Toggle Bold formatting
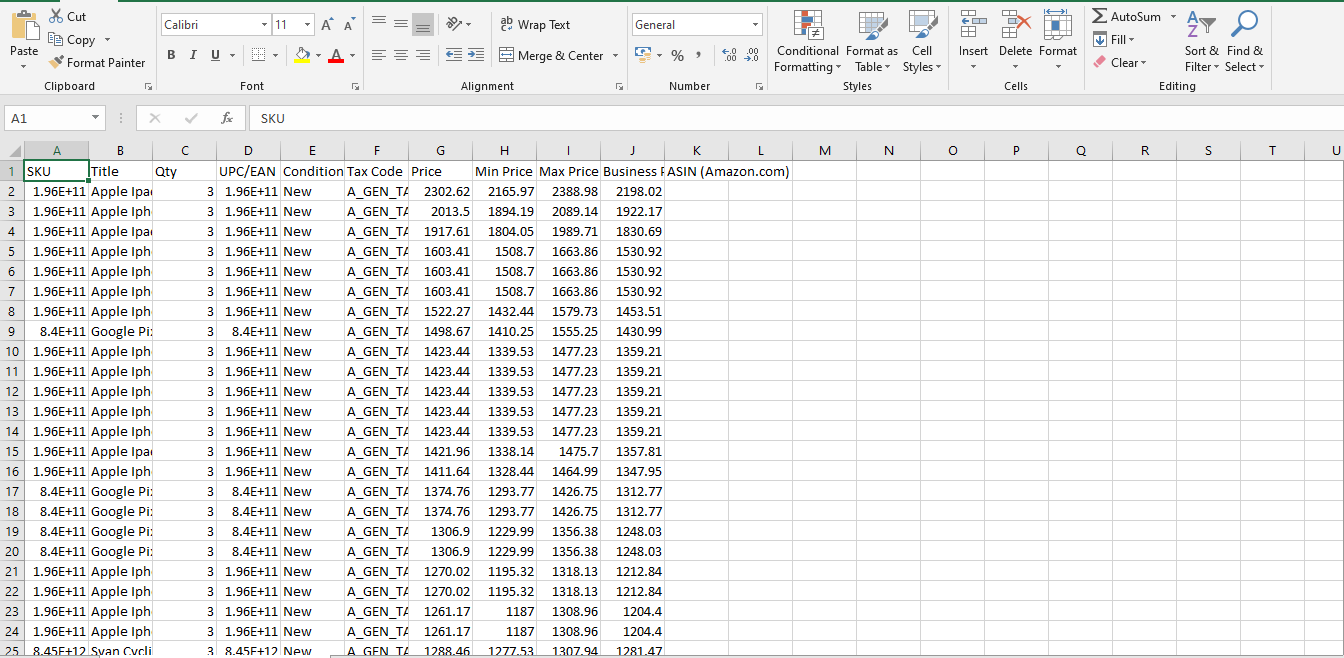 pyautogui.click(x=171, y=55)
